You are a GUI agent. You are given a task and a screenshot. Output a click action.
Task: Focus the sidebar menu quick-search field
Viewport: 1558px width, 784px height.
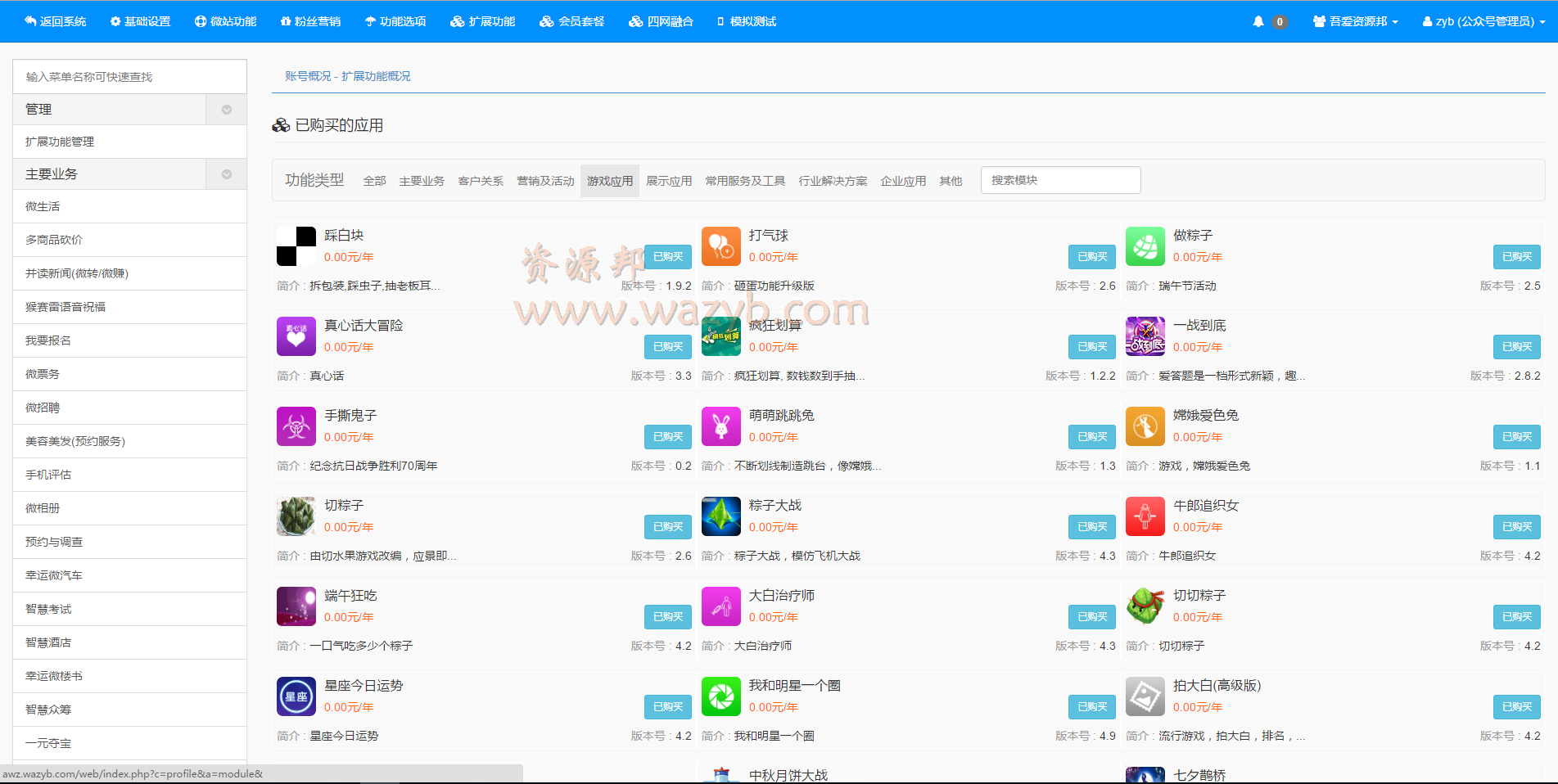[x=129, y=77]
